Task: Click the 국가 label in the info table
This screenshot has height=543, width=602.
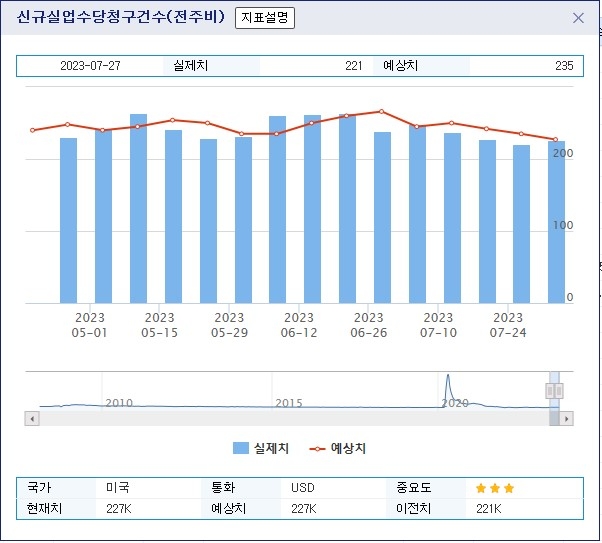Action: point(39,487)
